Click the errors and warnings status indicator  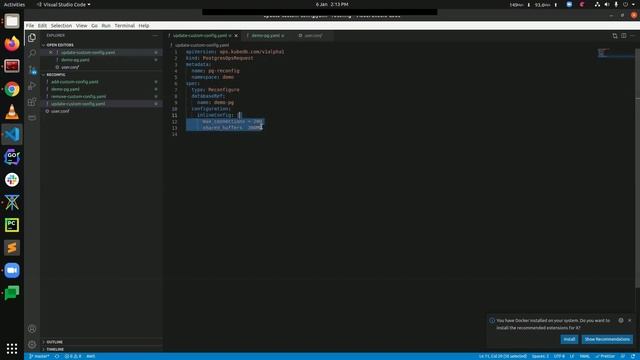[73, 356]
